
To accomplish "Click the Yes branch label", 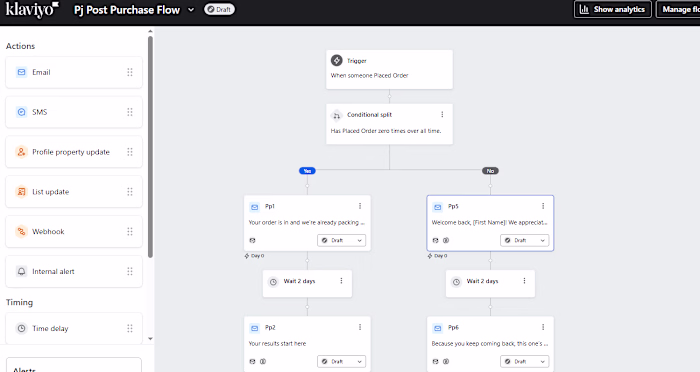I will (x=307, y=171).
